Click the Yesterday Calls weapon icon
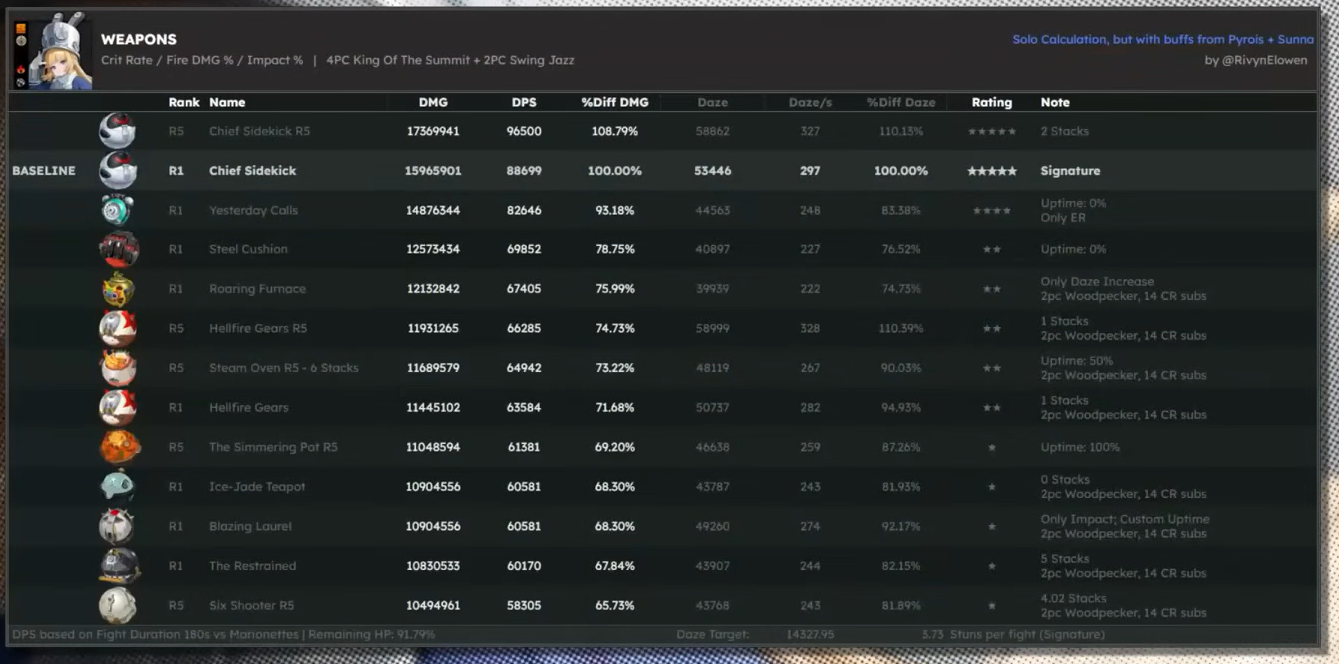 [x=117, y=210]
